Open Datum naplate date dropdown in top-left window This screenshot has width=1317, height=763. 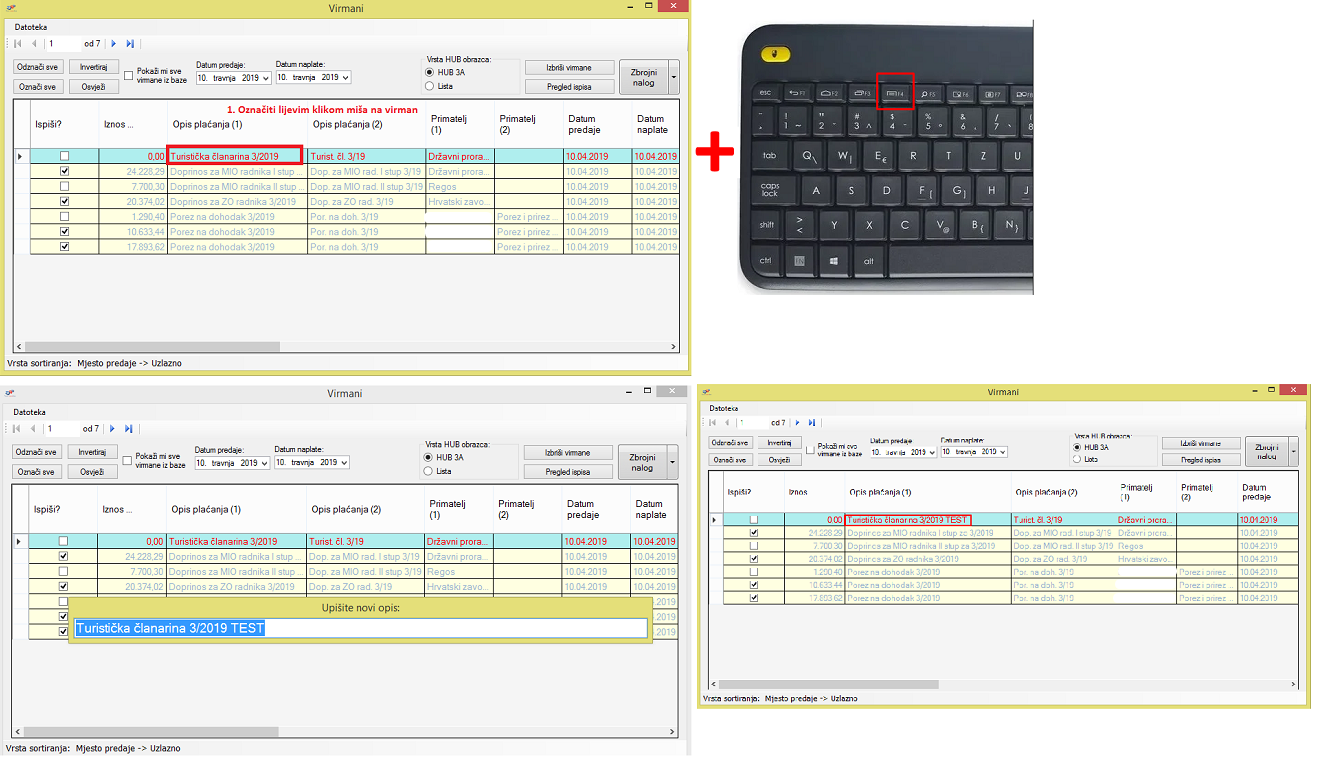point(345,77)
